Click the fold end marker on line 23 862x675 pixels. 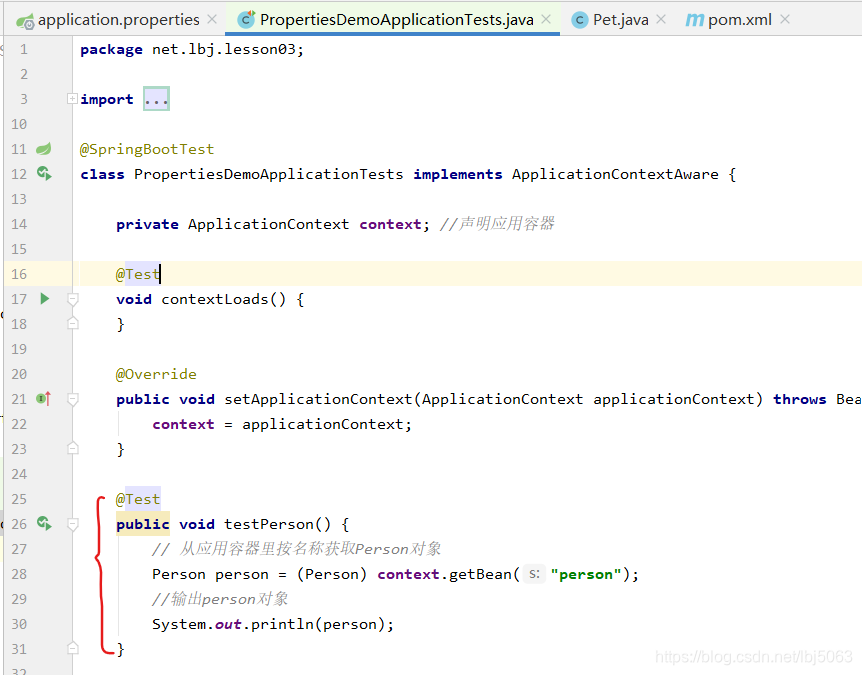click(73, 448)
